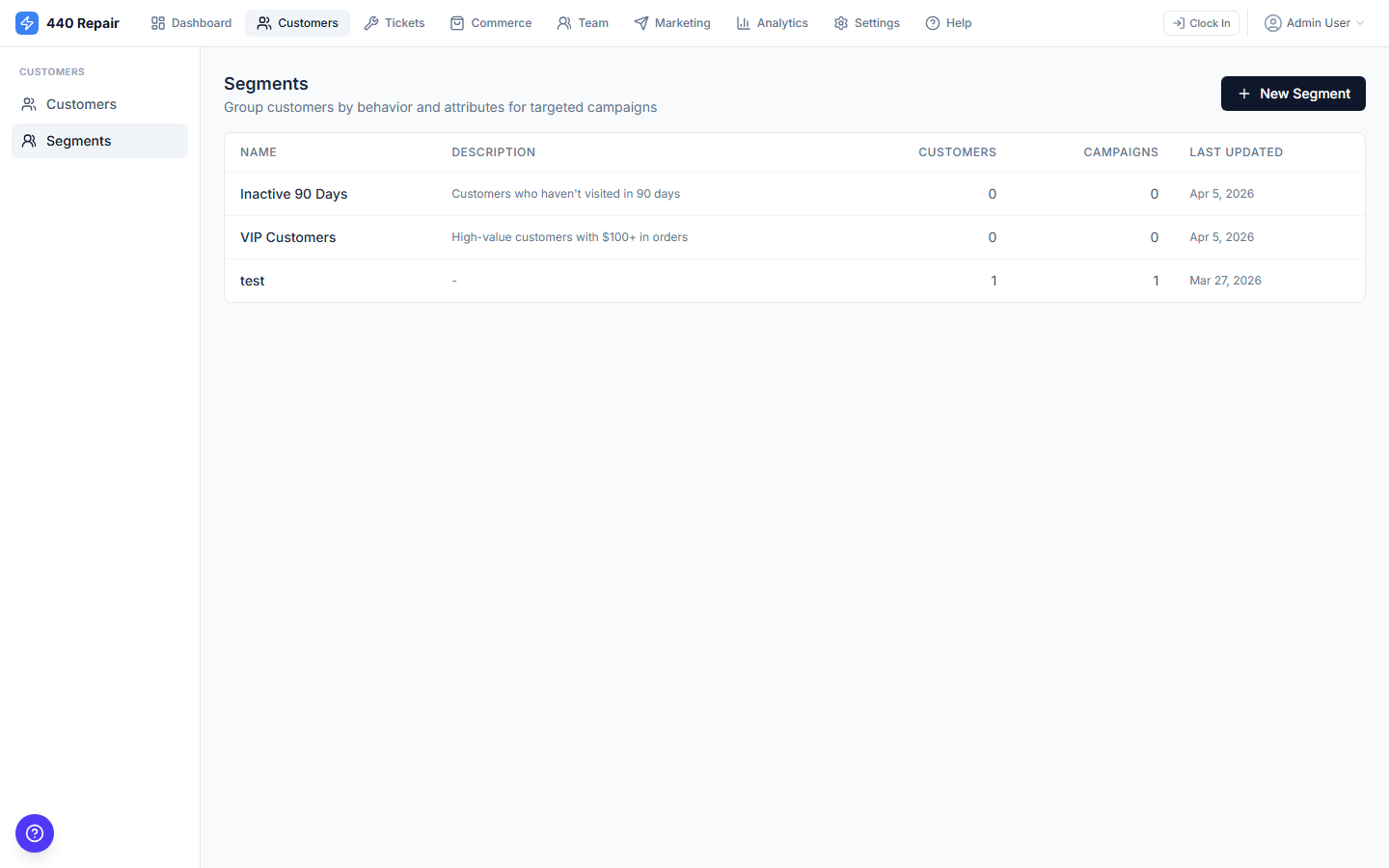This screenshot has width=1389, height=868.
Task: Click the Clock In button
Action: click(1201, 23)
